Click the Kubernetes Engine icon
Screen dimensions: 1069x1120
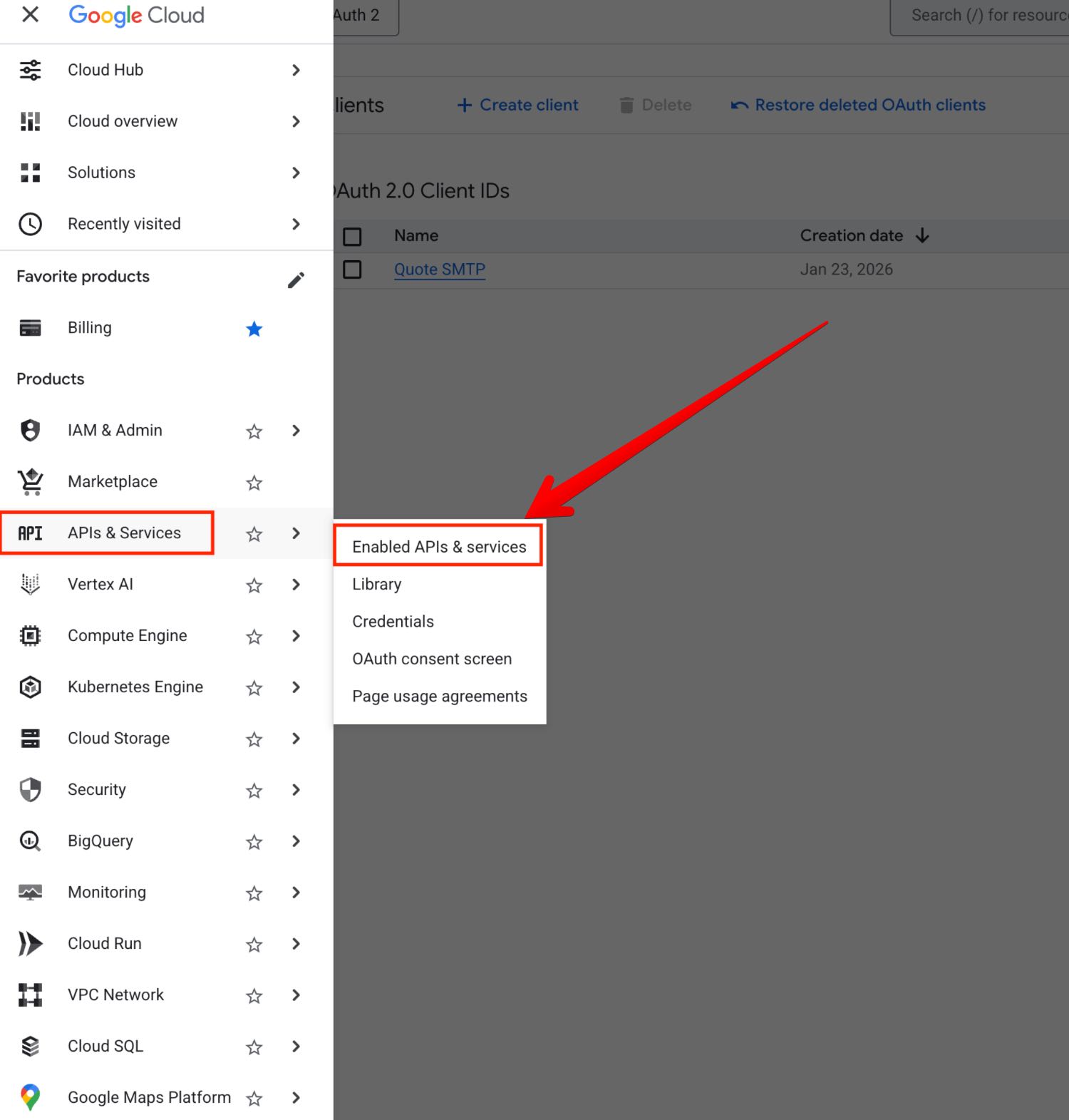pos(30,687)
